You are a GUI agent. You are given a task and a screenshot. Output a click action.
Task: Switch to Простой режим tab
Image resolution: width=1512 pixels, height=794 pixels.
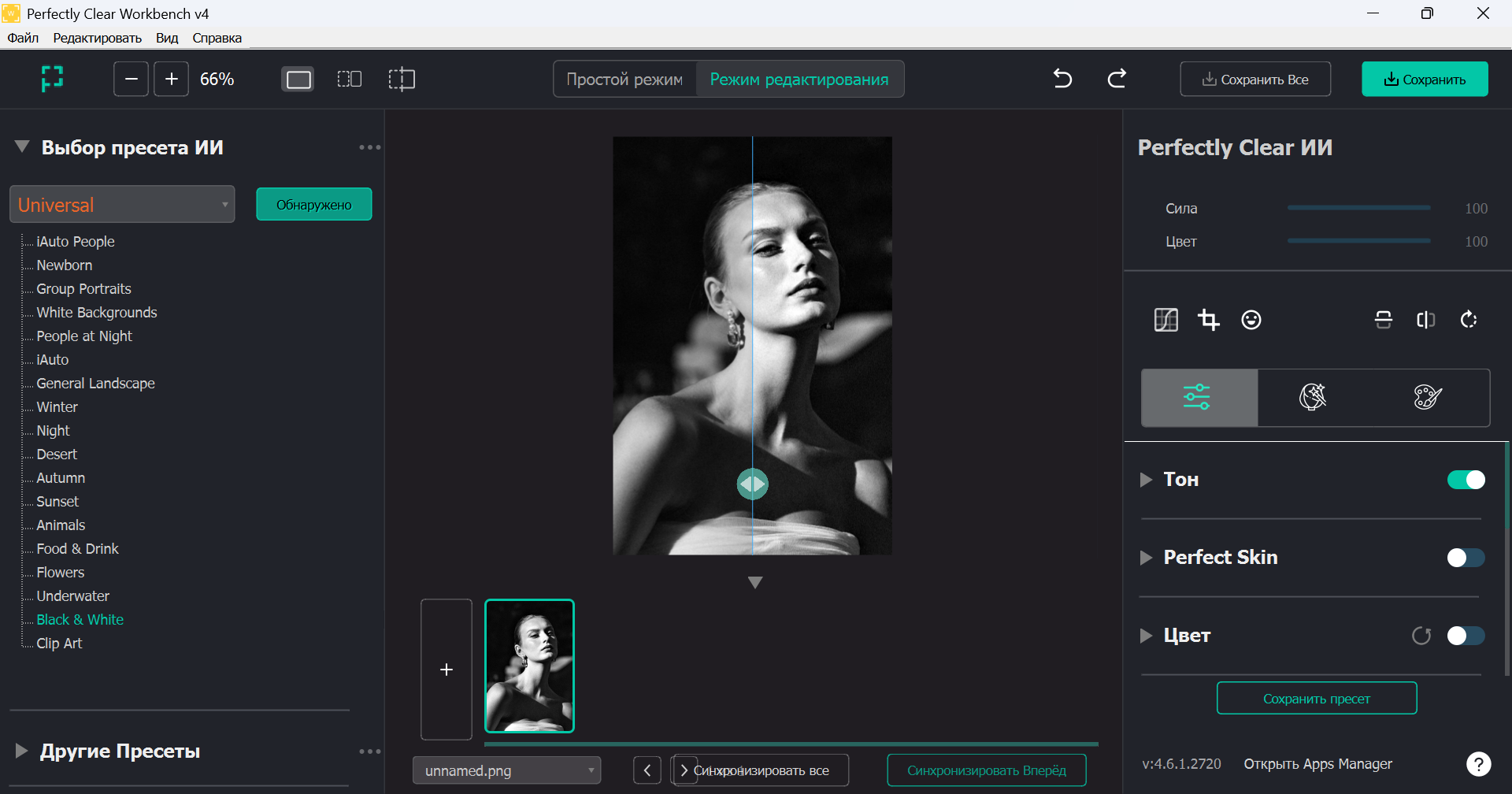(624, 79)
